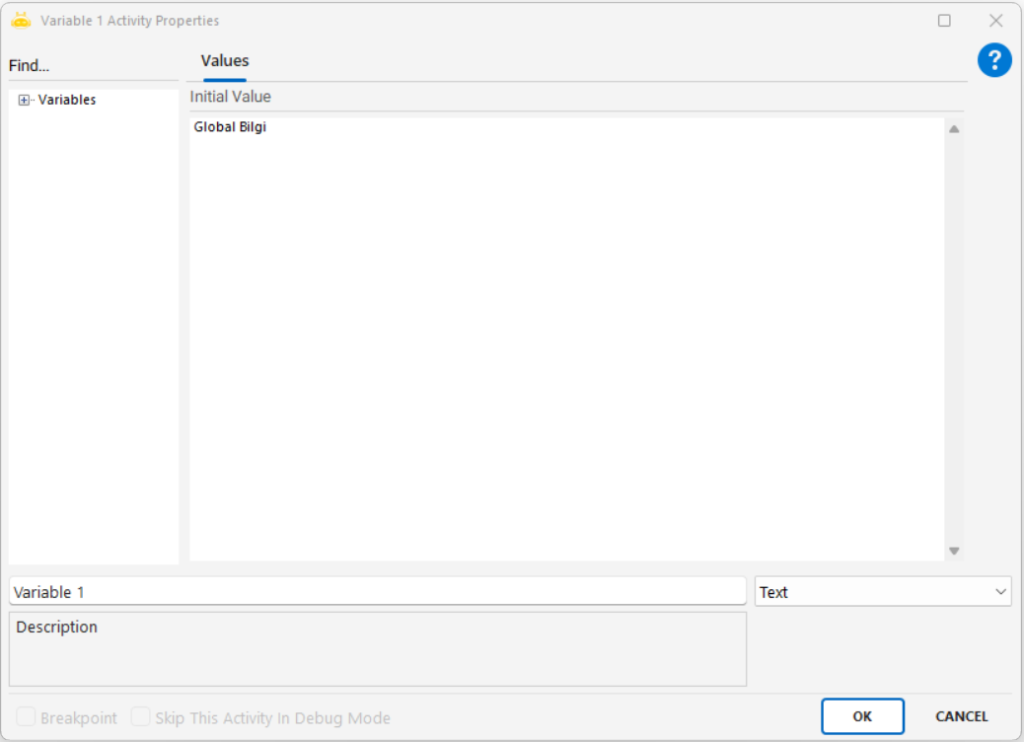Click the Initial Value vertical scrollbar track

pos(953,340)
